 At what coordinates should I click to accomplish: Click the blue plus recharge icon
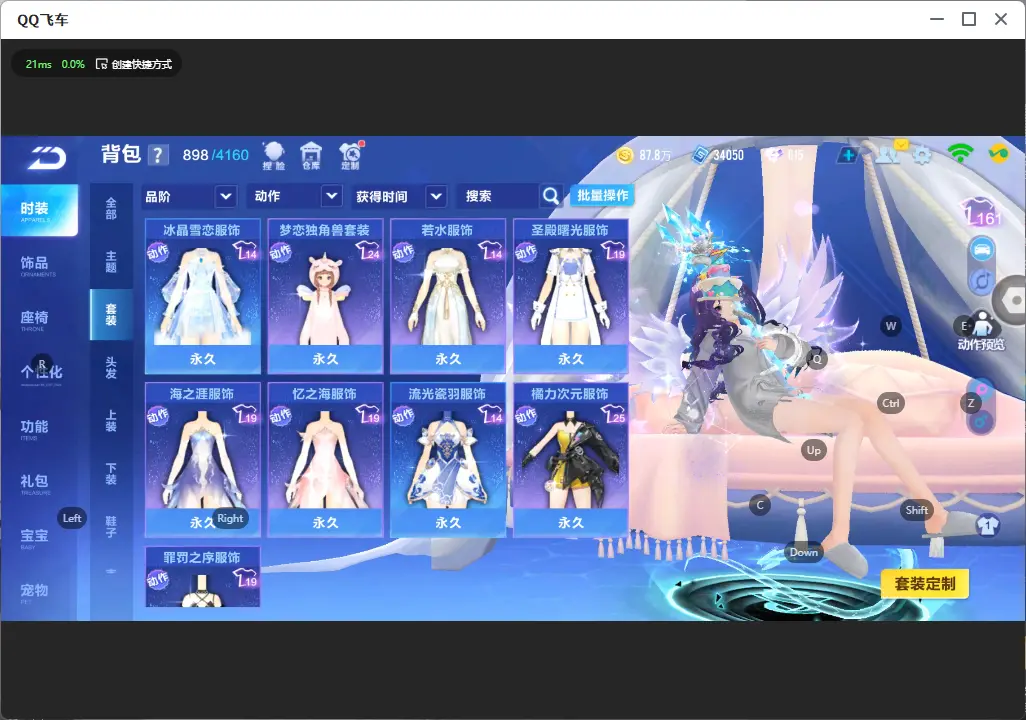[x=847, y=155]
